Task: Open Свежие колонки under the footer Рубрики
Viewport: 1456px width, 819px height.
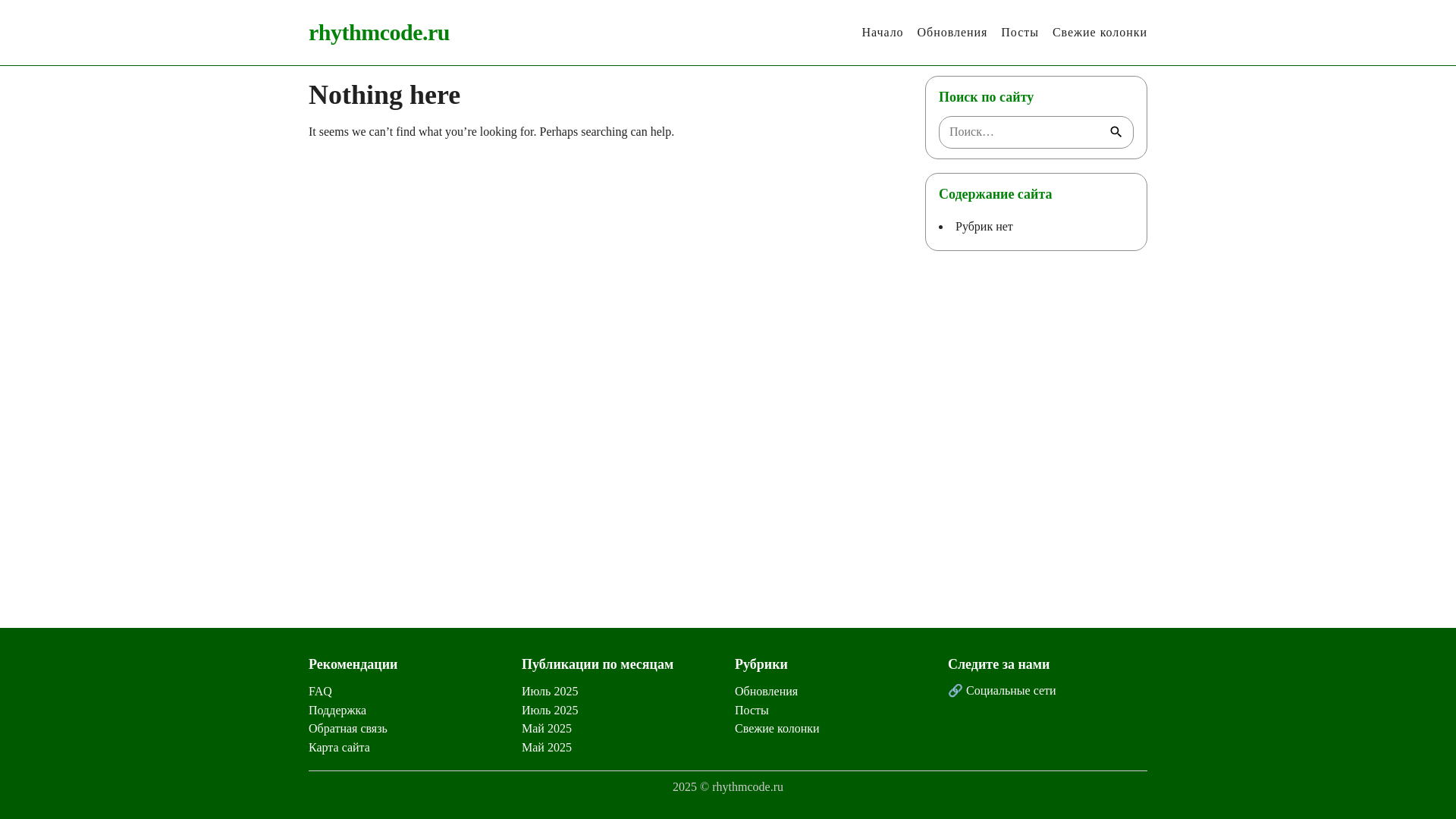Action: [x=777, y=729]
